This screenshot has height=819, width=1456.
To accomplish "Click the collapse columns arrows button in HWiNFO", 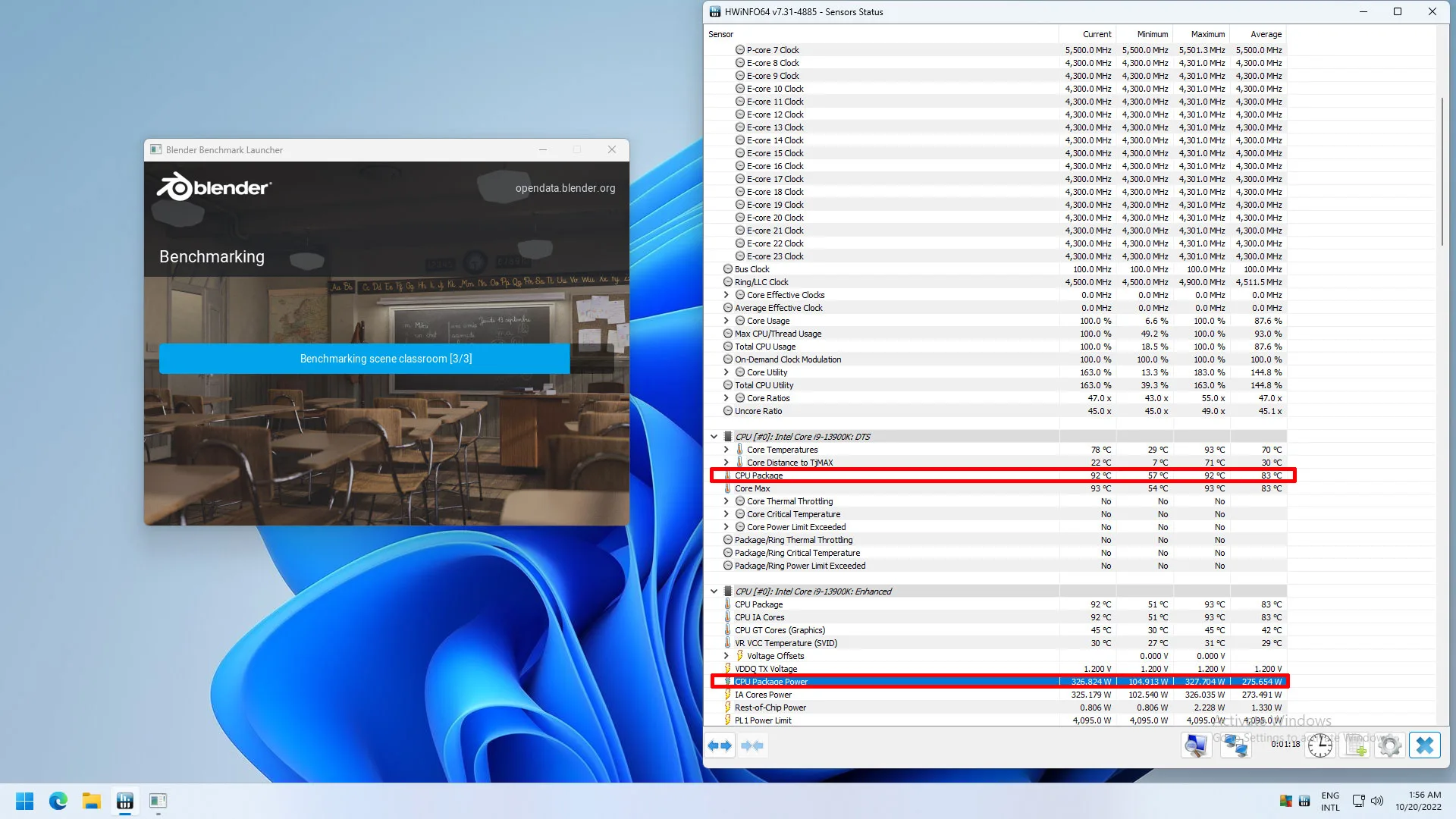I will click(752, 745).
